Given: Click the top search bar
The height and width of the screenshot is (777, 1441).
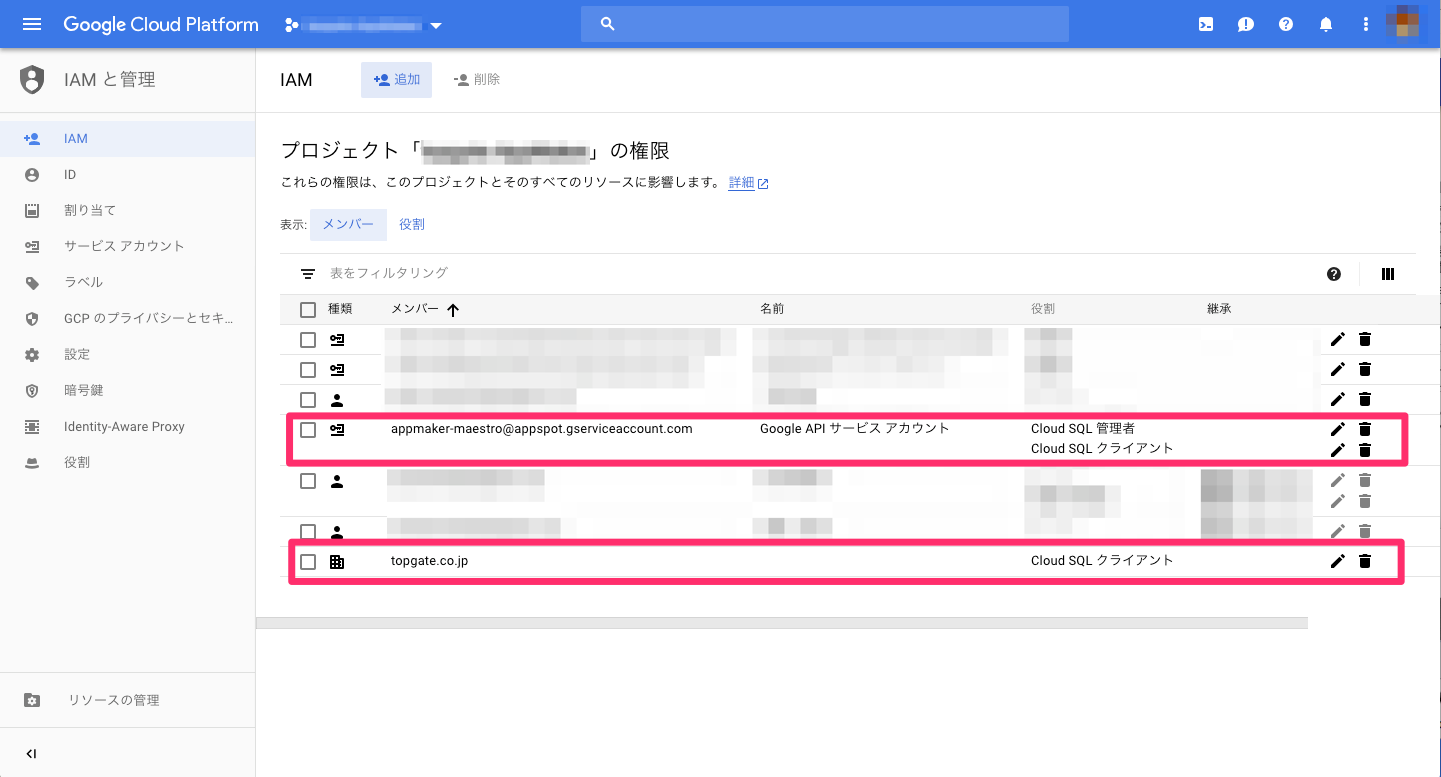Looking at the screenshot, I should click(x=824, y=24).
